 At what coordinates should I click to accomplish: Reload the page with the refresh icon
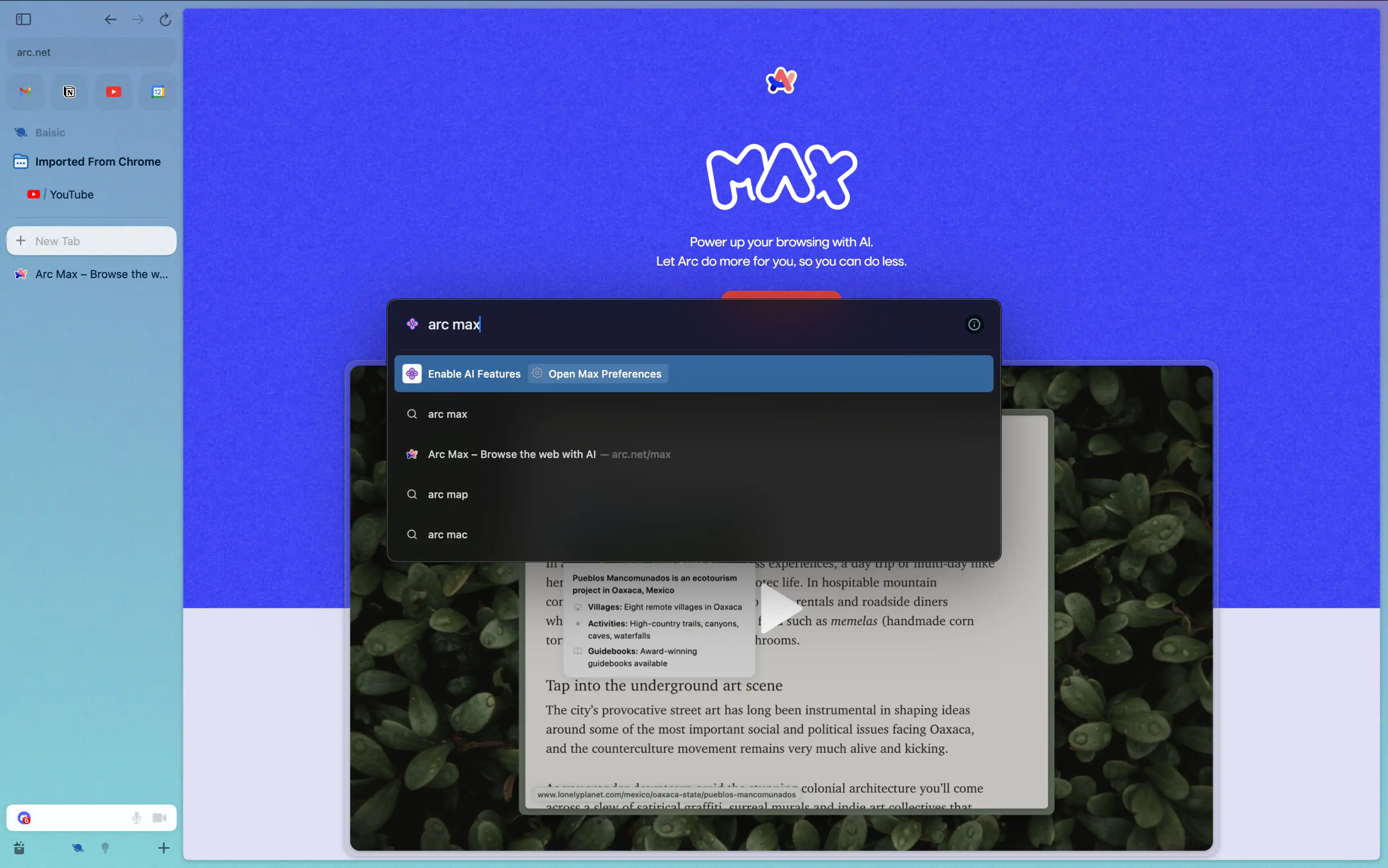(x=165, y=19)
